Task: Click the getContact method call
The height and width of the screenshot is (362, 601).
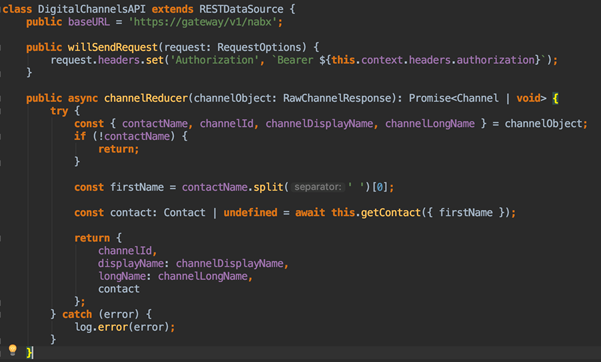Action: coord(391,212)
